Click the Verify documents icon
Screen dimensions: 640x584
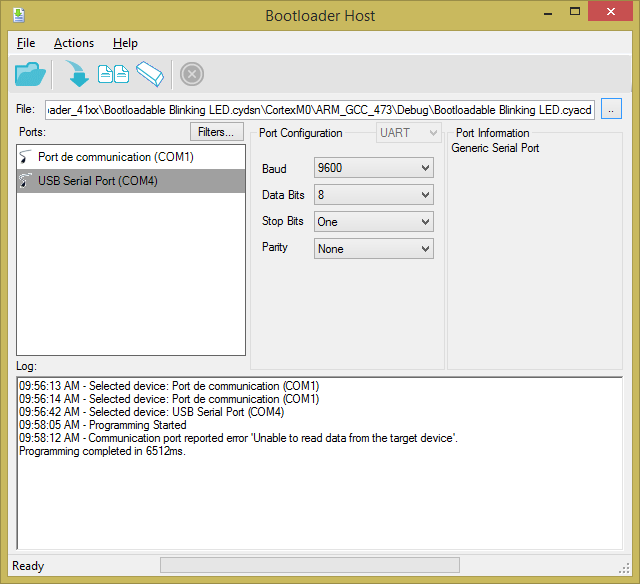click(x=113, y=74)
